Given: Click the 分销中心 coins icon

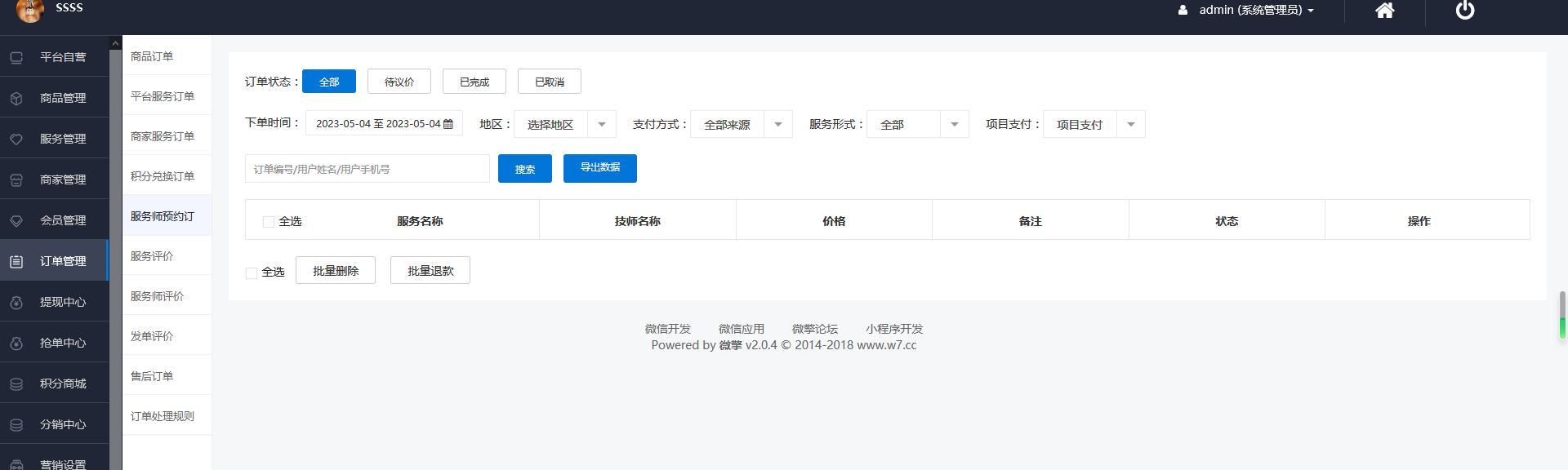Looking at the screenshot, I should (16, 424).
